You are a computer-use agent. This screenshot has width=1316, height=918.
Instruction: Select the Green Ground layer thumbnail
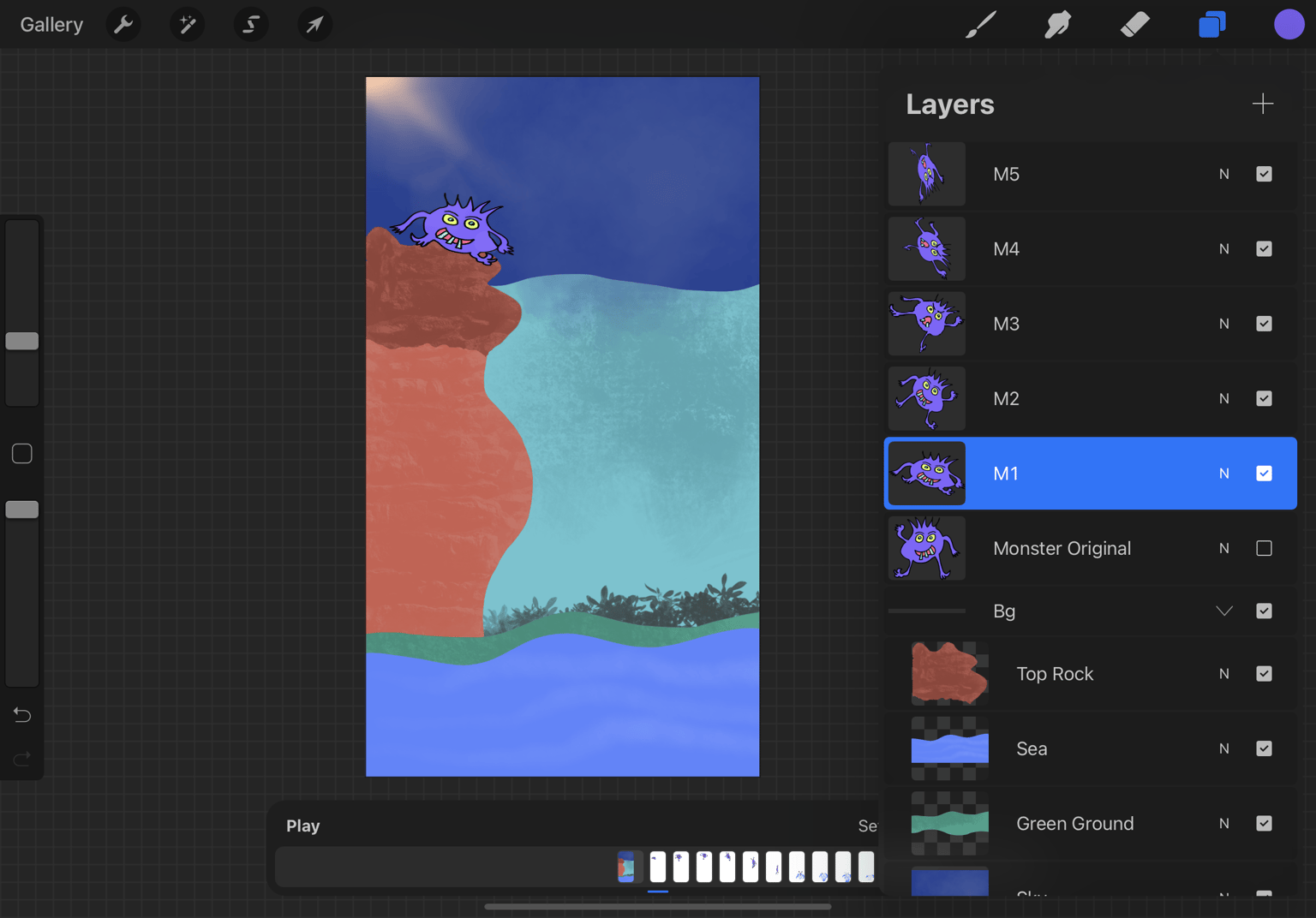950,823
